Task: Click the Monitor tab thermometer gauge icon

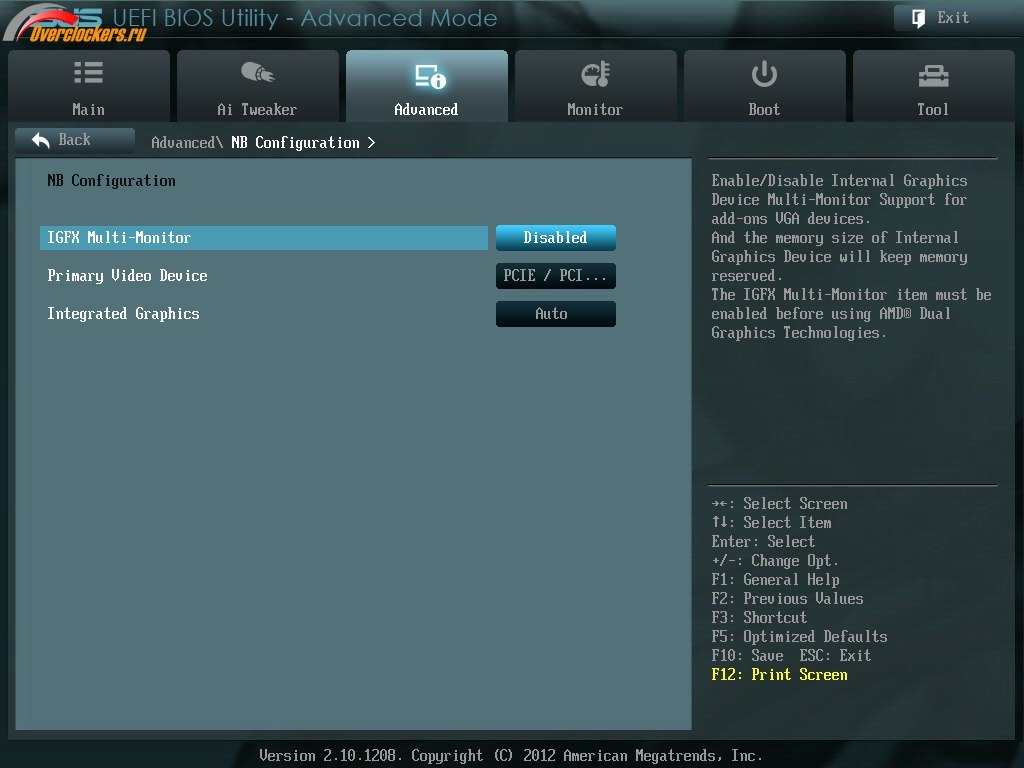Action: 596,74
